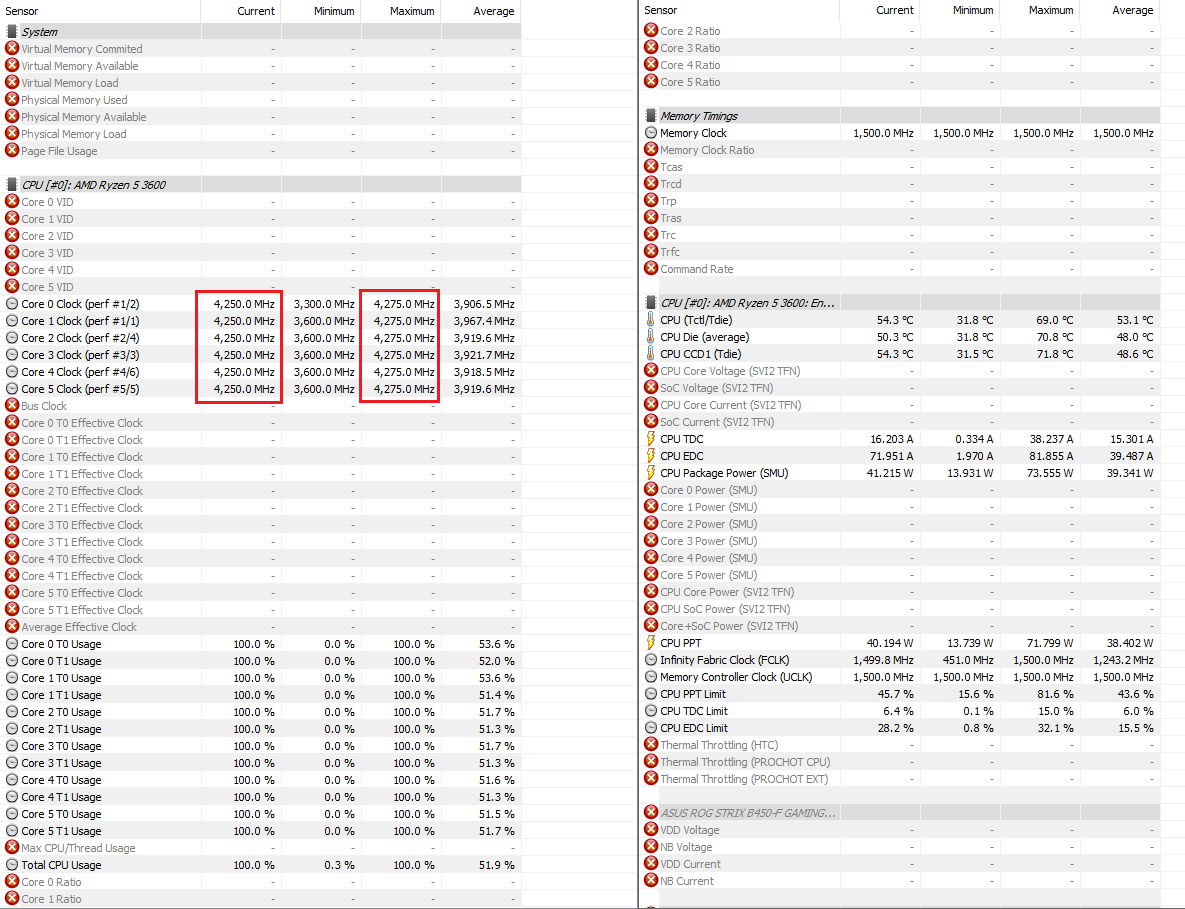Select the disabled Command Rate timing row
1185x909 pixels.
pos(696,269)
